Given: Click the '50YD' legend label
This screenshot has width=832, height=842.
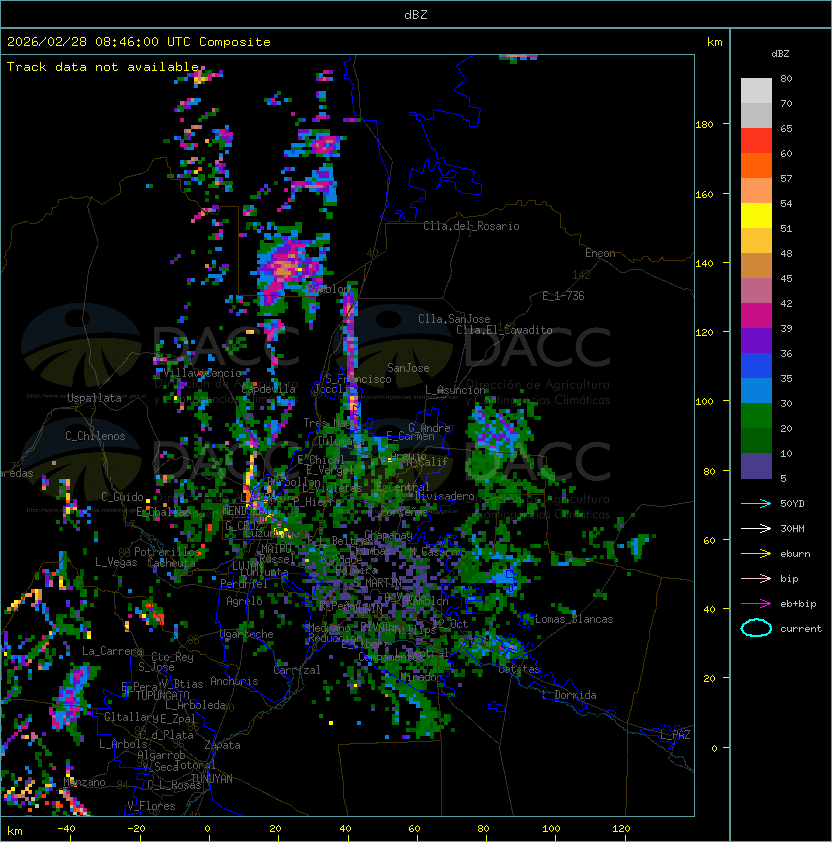Looking at the screenshot, I should coord(792,503).
